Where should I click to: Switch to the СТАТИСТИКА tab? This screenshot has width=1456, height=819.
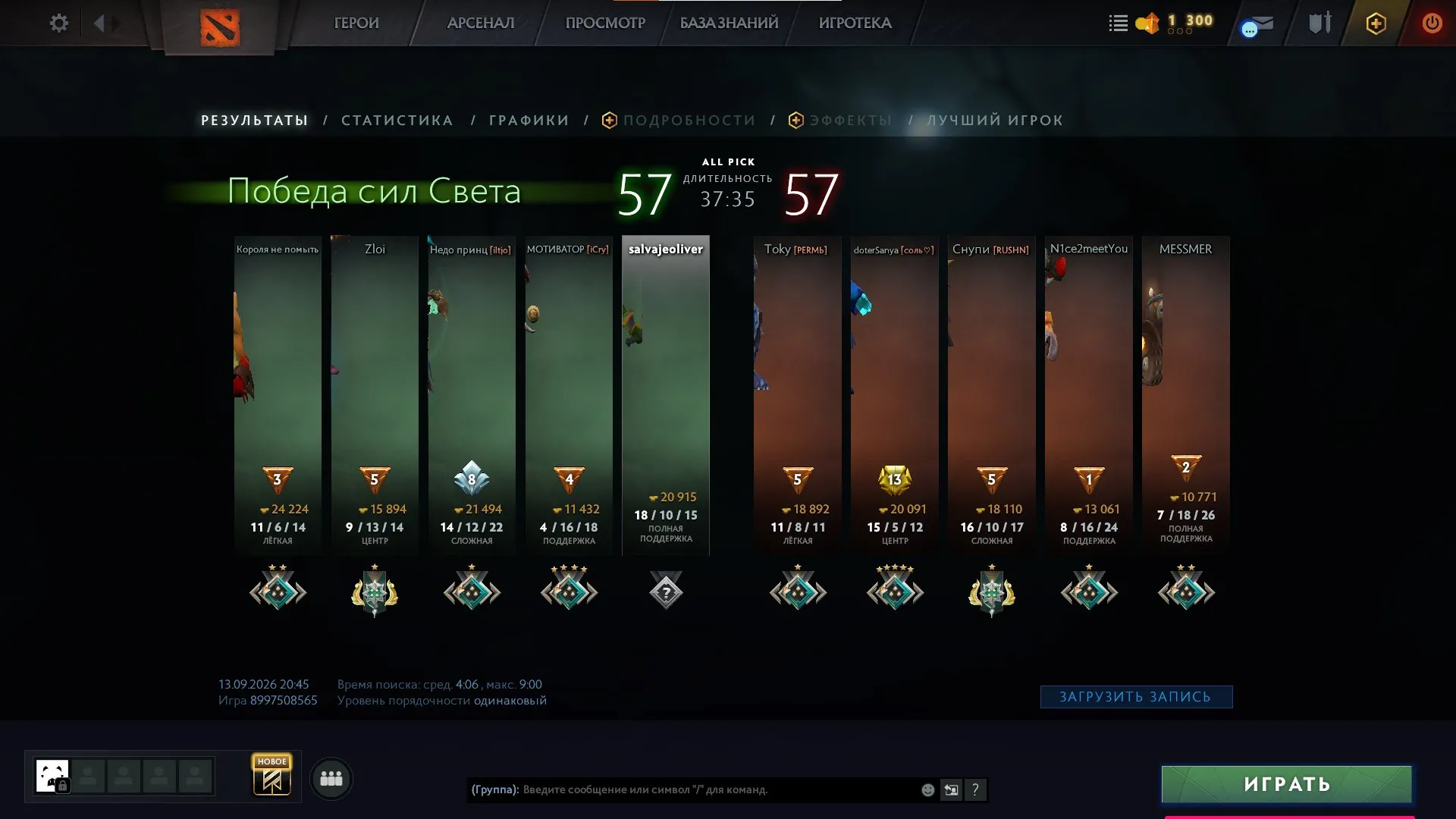click(x=397, y=120)
